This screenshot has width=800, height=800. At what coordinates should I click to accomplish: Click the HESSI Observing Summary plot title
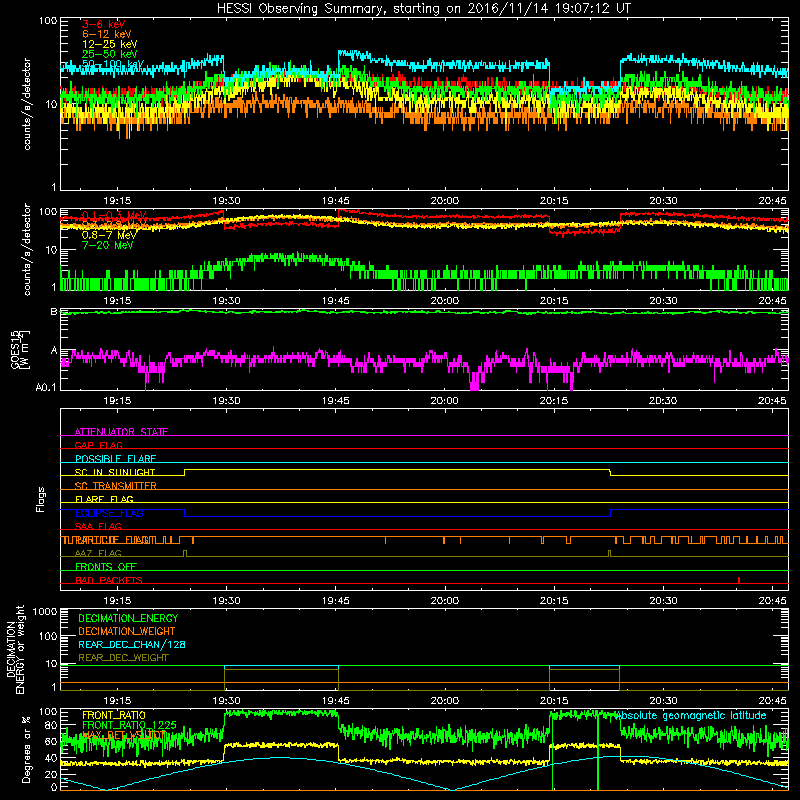pyautogui.click(x=423, y=8)
